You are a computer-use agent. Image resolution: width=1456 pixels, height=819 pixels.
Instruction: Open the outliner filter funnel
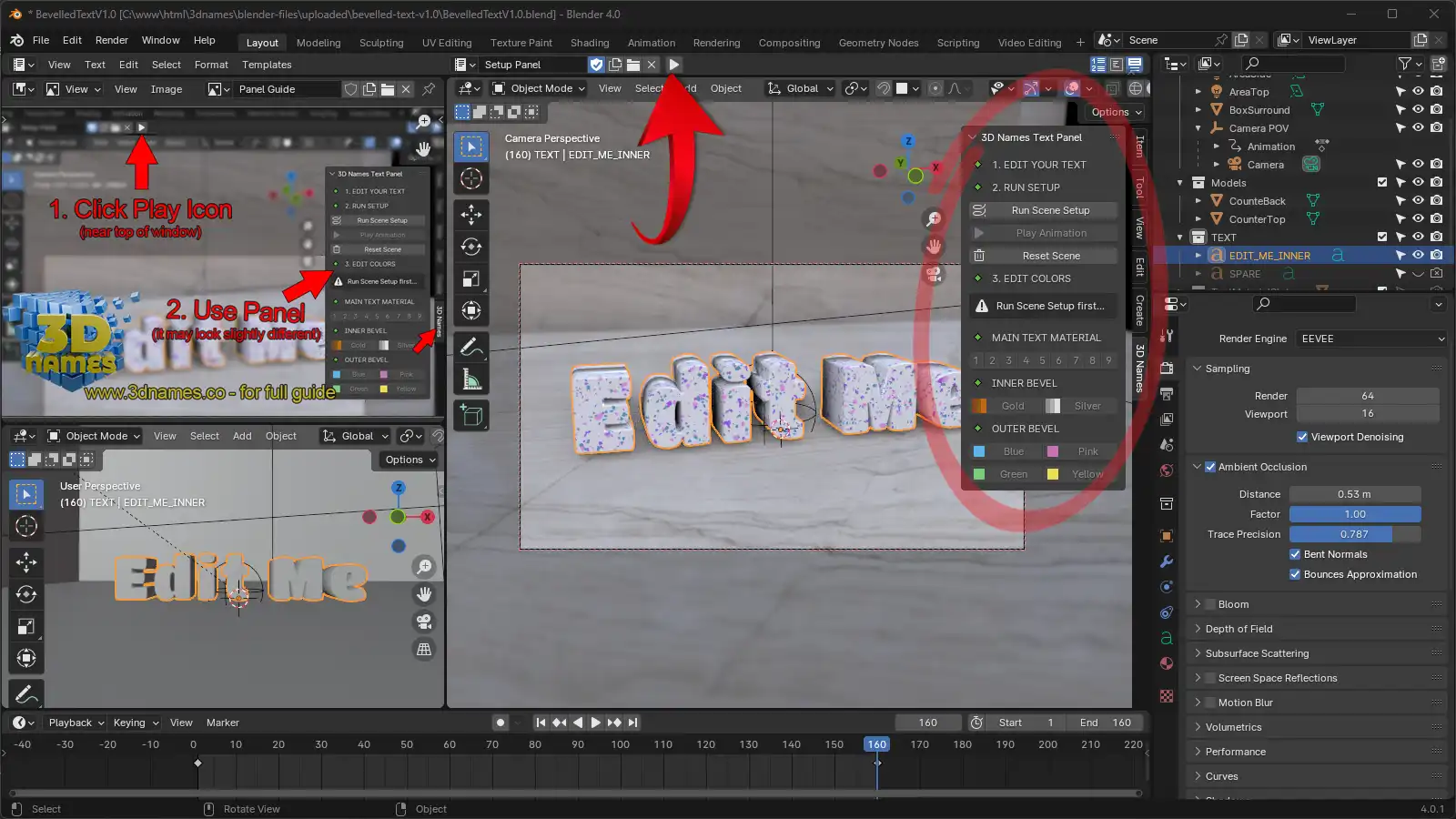[1405, 64]
